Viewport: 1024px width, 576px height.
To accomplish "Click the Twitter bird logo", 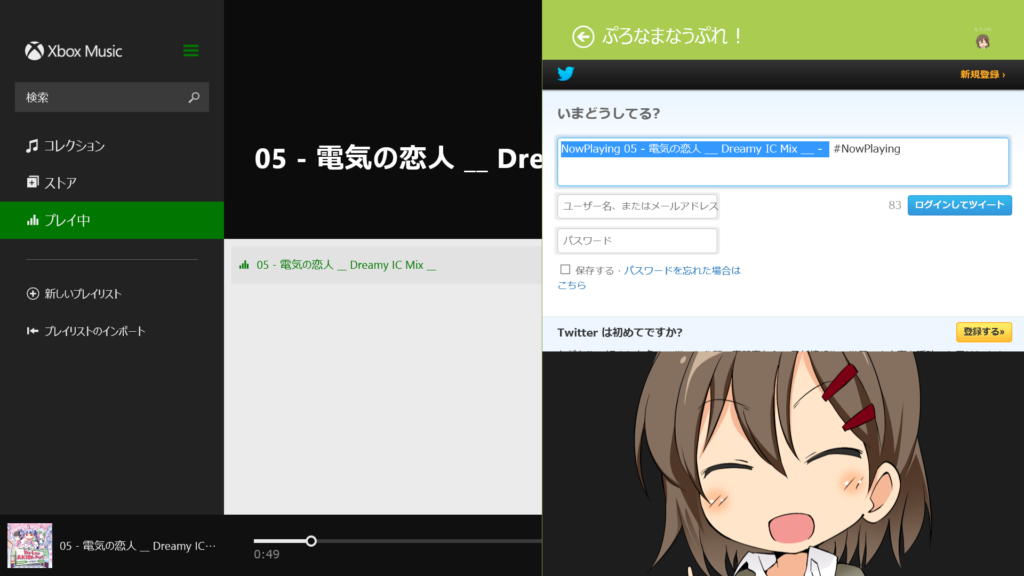I will point(566,74).
